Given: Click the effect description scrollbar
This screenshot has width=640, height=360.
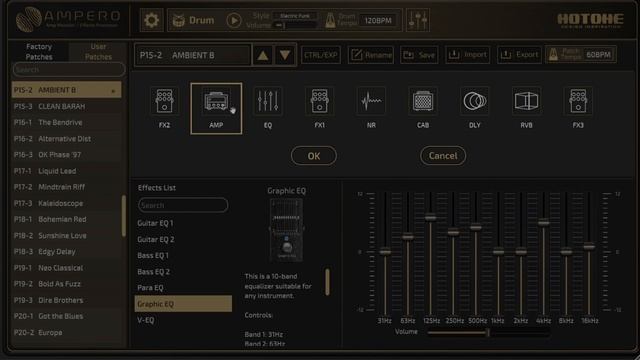Looking at the screenshot, I should coord(327,282).
